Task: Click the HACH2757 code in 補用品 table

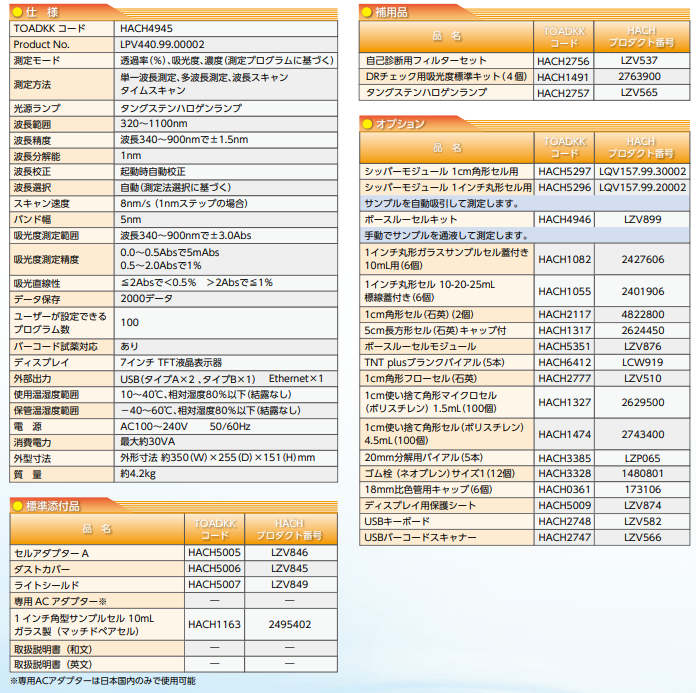Action: [x=563, y=92]
